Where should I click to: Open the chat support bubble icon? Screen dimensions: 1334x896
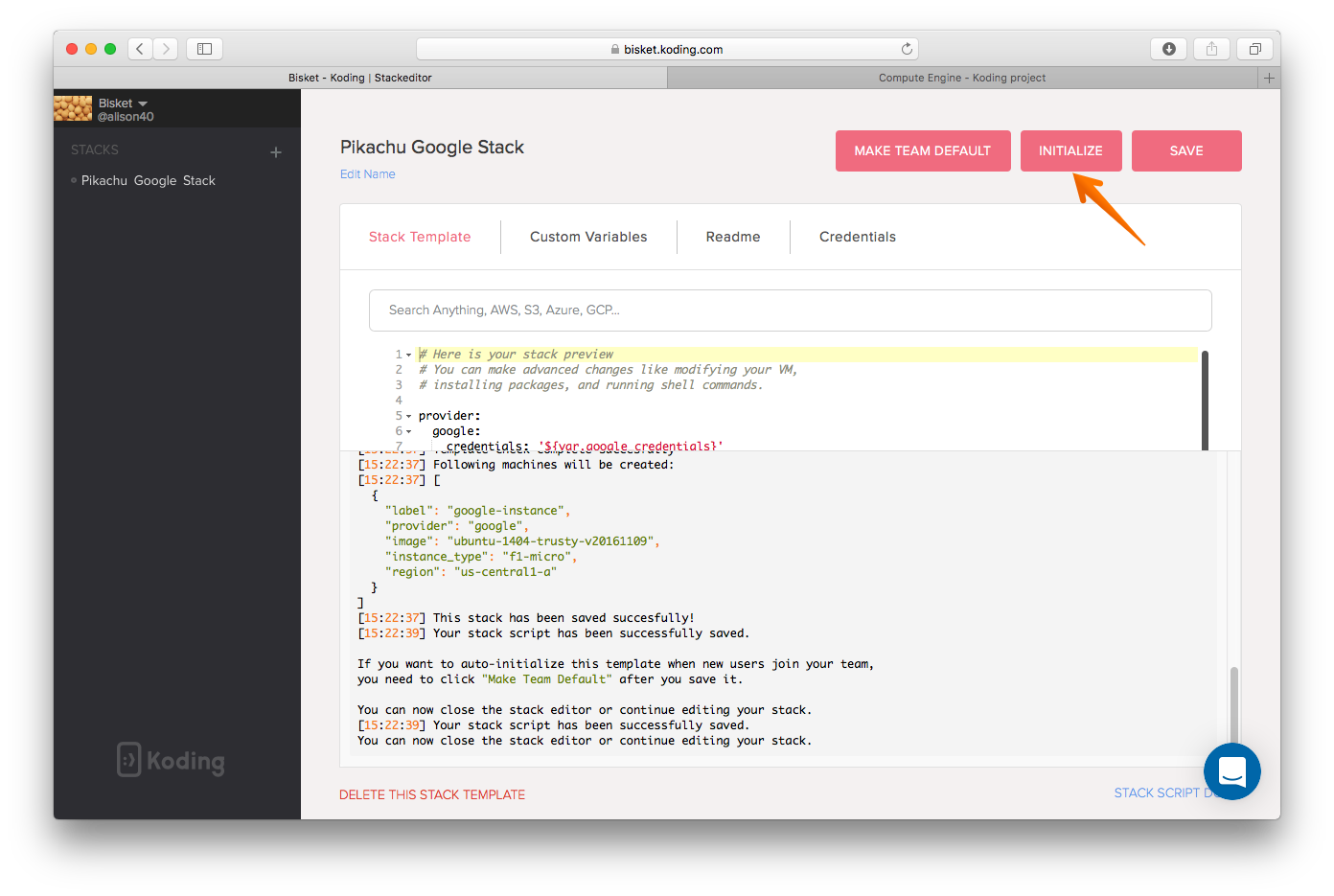[x=1232, y=771]
